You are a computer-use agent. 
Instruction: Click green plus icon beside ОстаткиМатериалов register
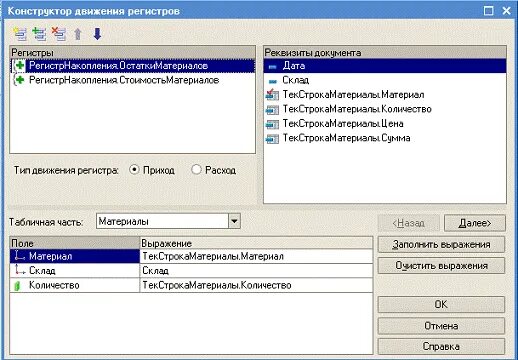point(19,65)
